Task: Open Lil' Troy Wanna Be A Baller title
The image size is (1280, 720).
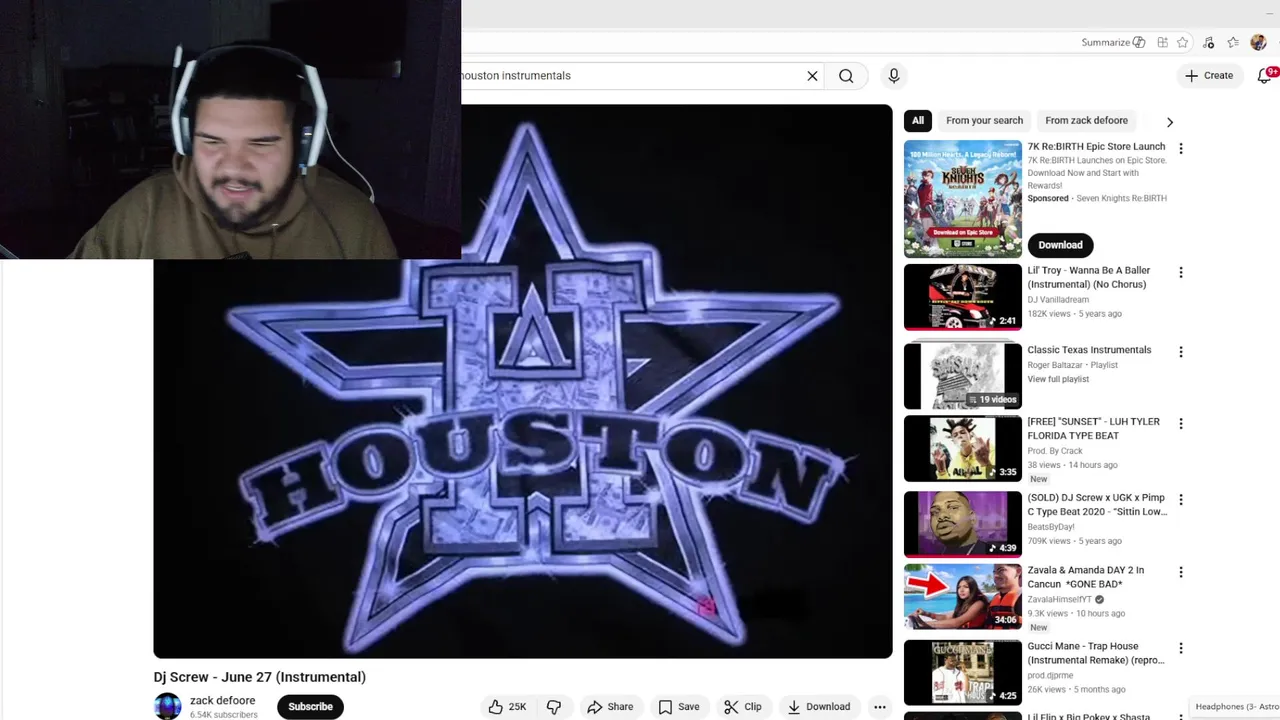Action: pyautogui.click(x=1089, y=278)
